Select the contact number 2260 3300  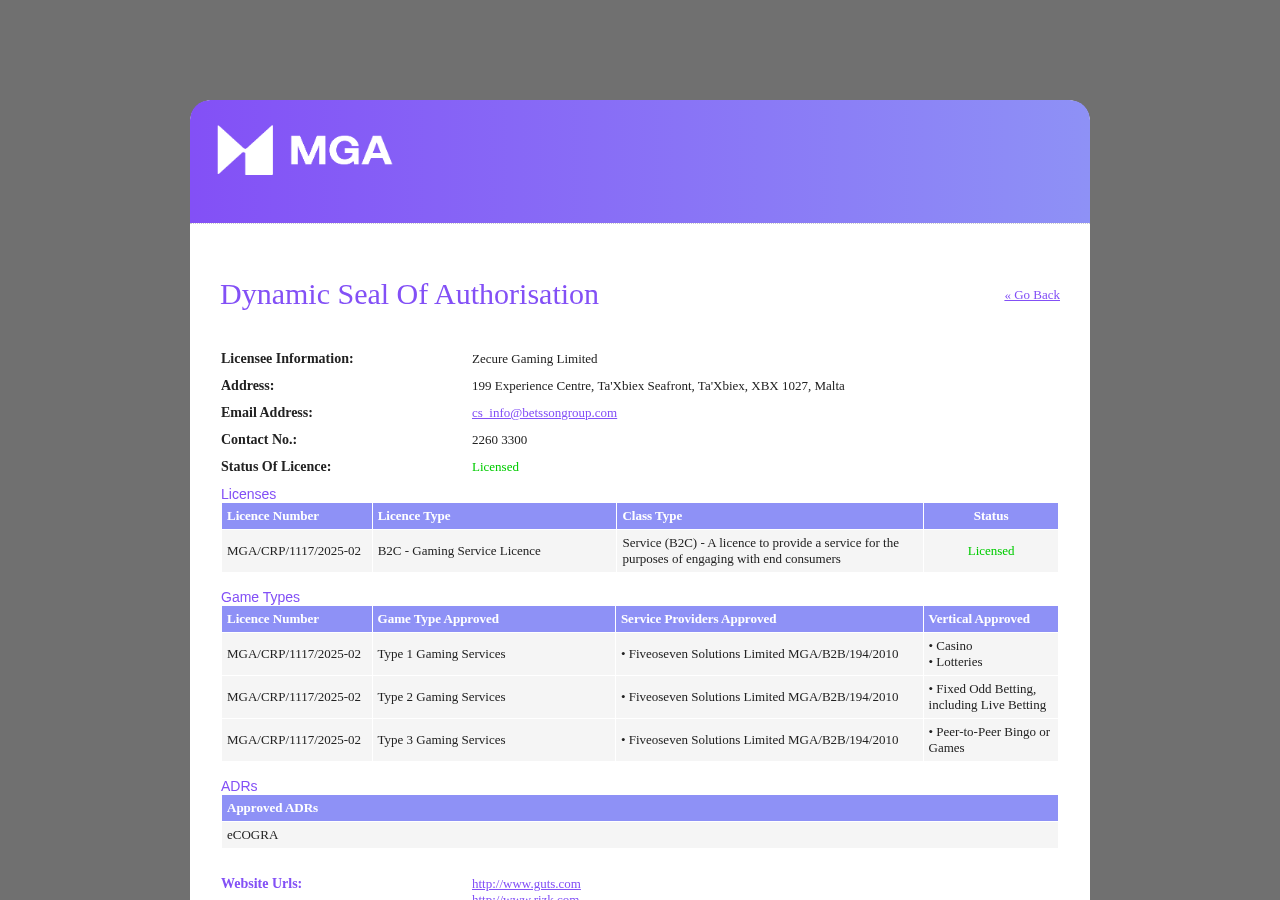(x=499, y=440)
